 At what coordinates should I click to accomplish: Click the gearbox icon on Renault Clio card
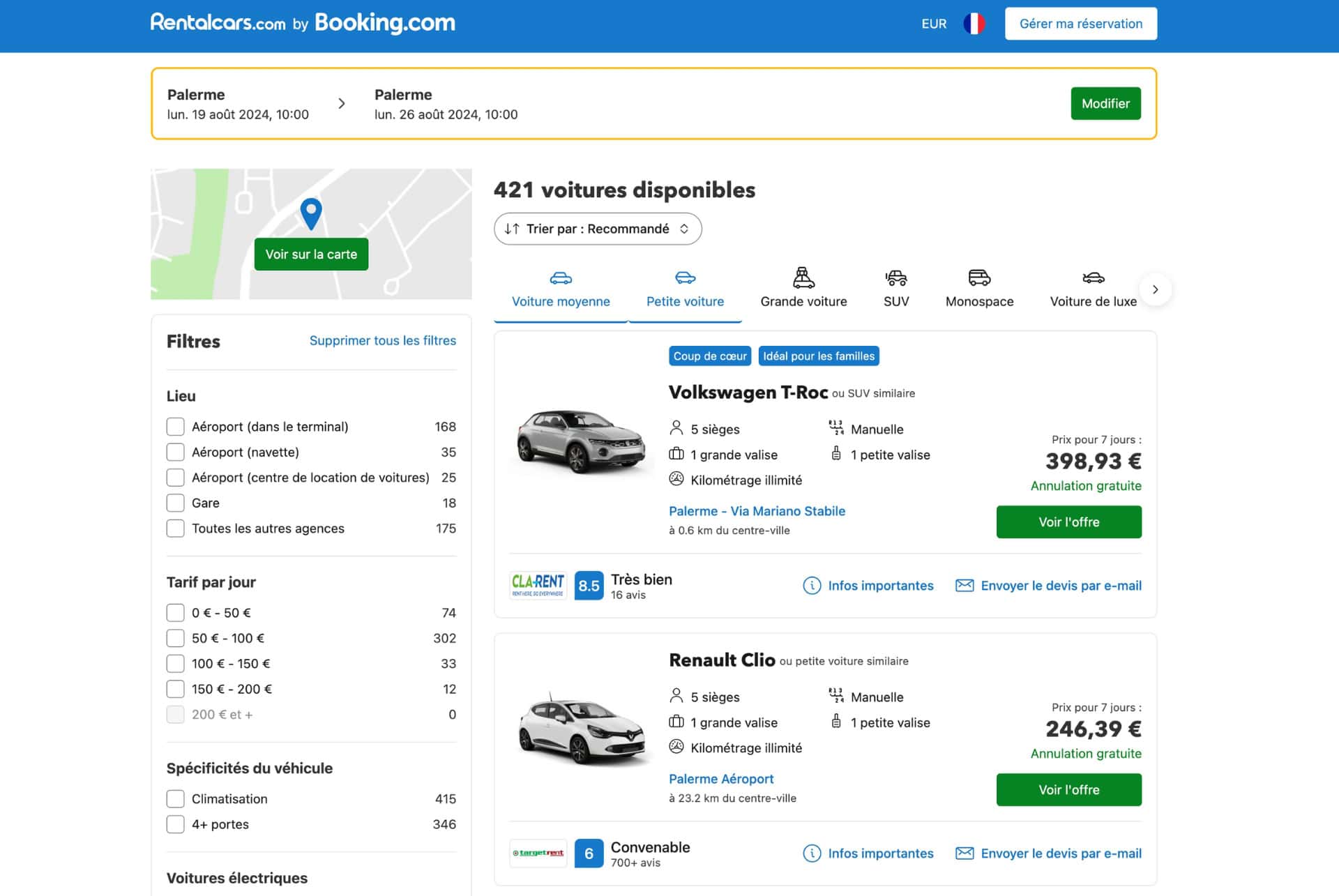pyautogui.click(x=836, y=695)
